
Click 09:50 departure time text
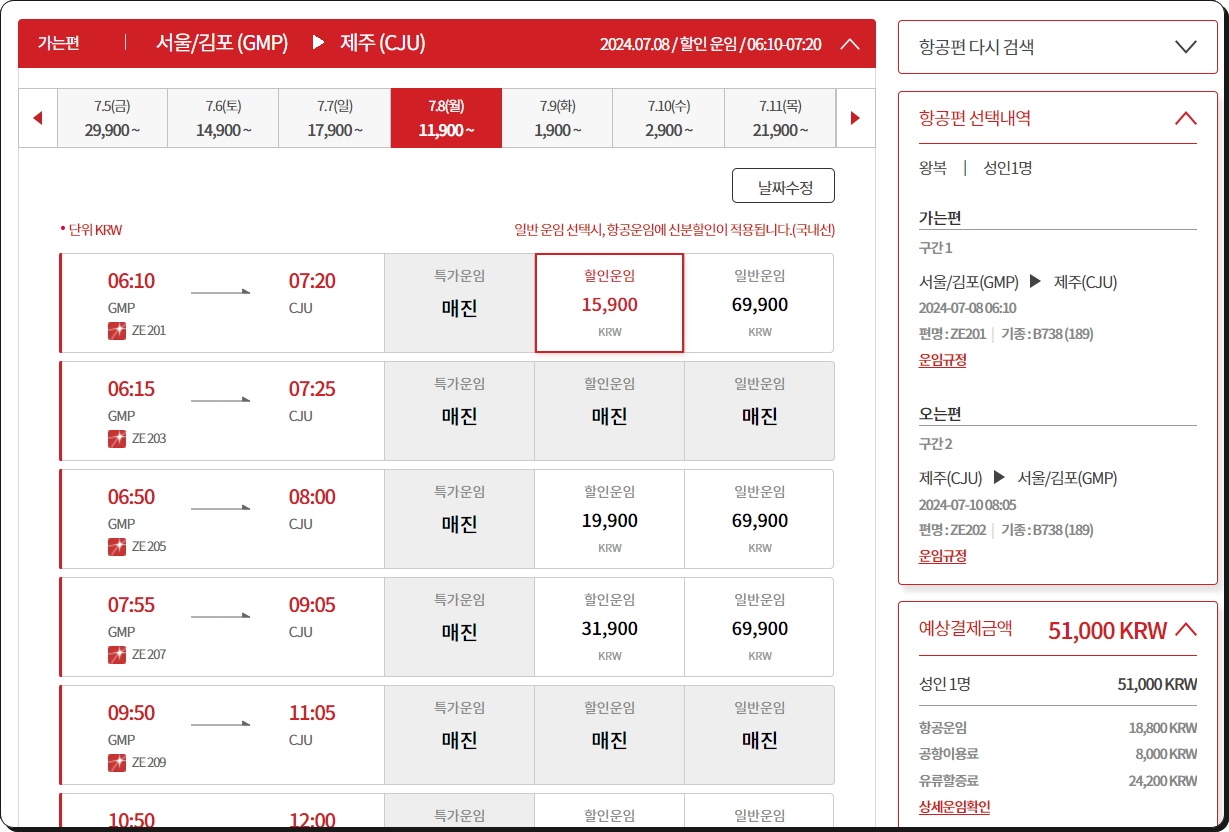(x=131, y=713)
